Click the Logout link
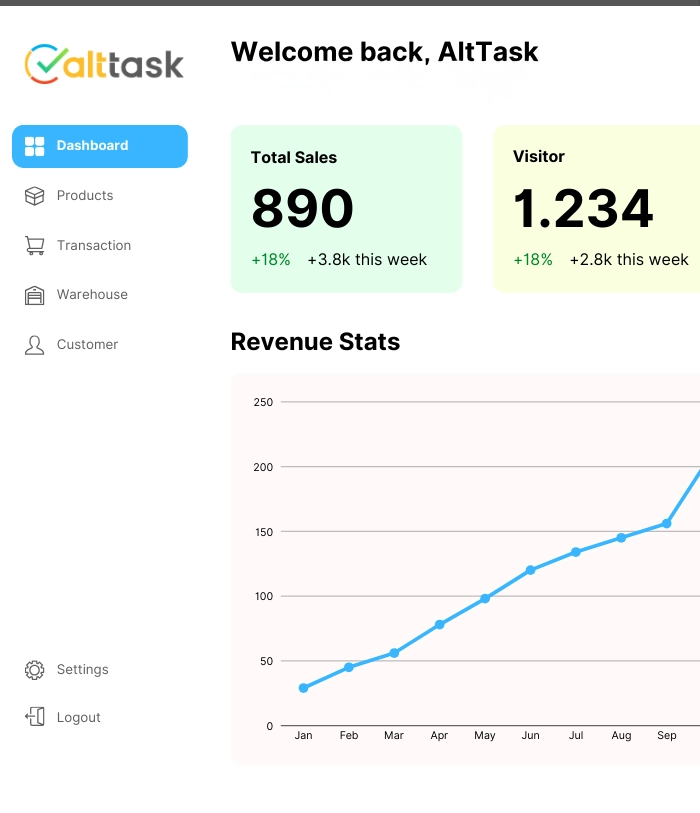The height and width of the screenshot is (813, 700). [x=78, y=717]
